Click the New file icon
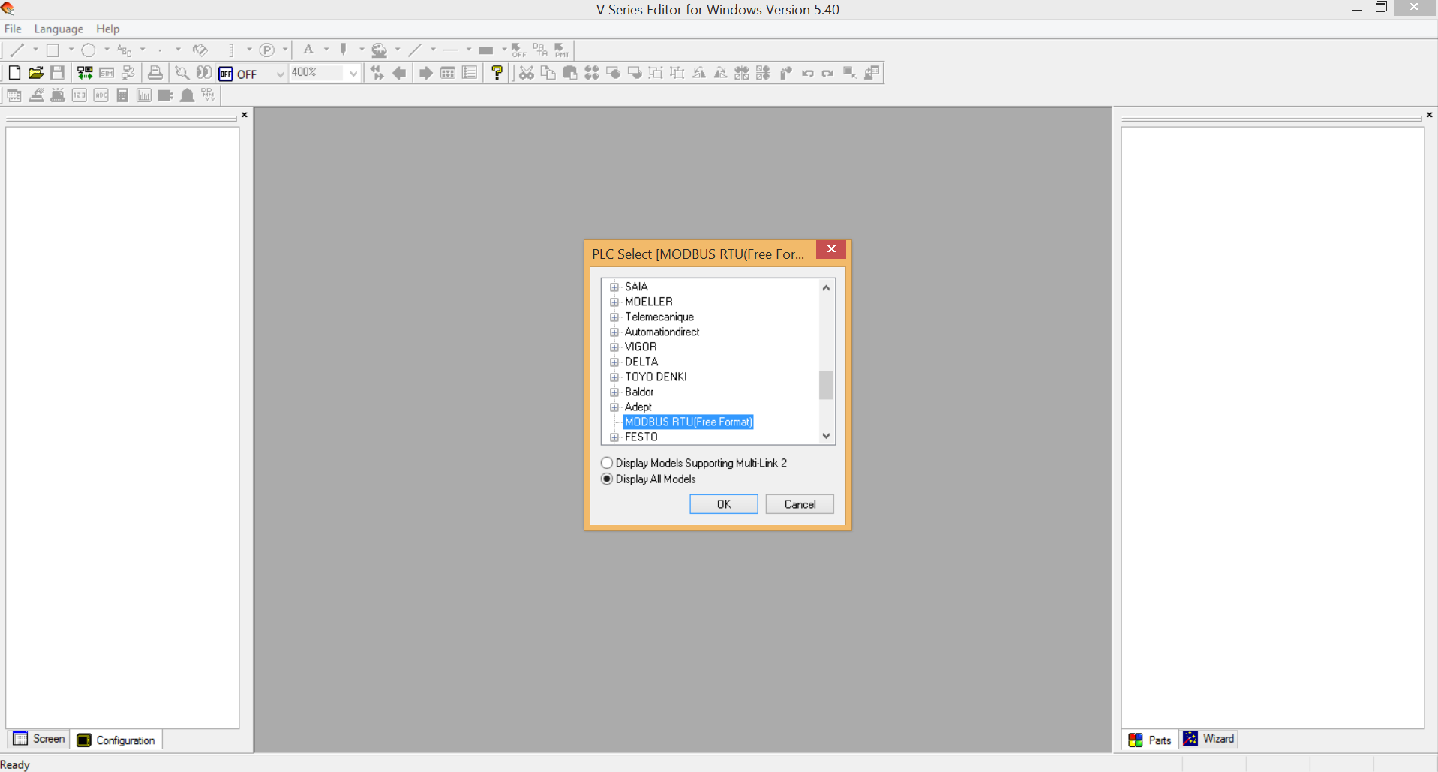This screenshot has height=772, width=1438. click(14, 73)
